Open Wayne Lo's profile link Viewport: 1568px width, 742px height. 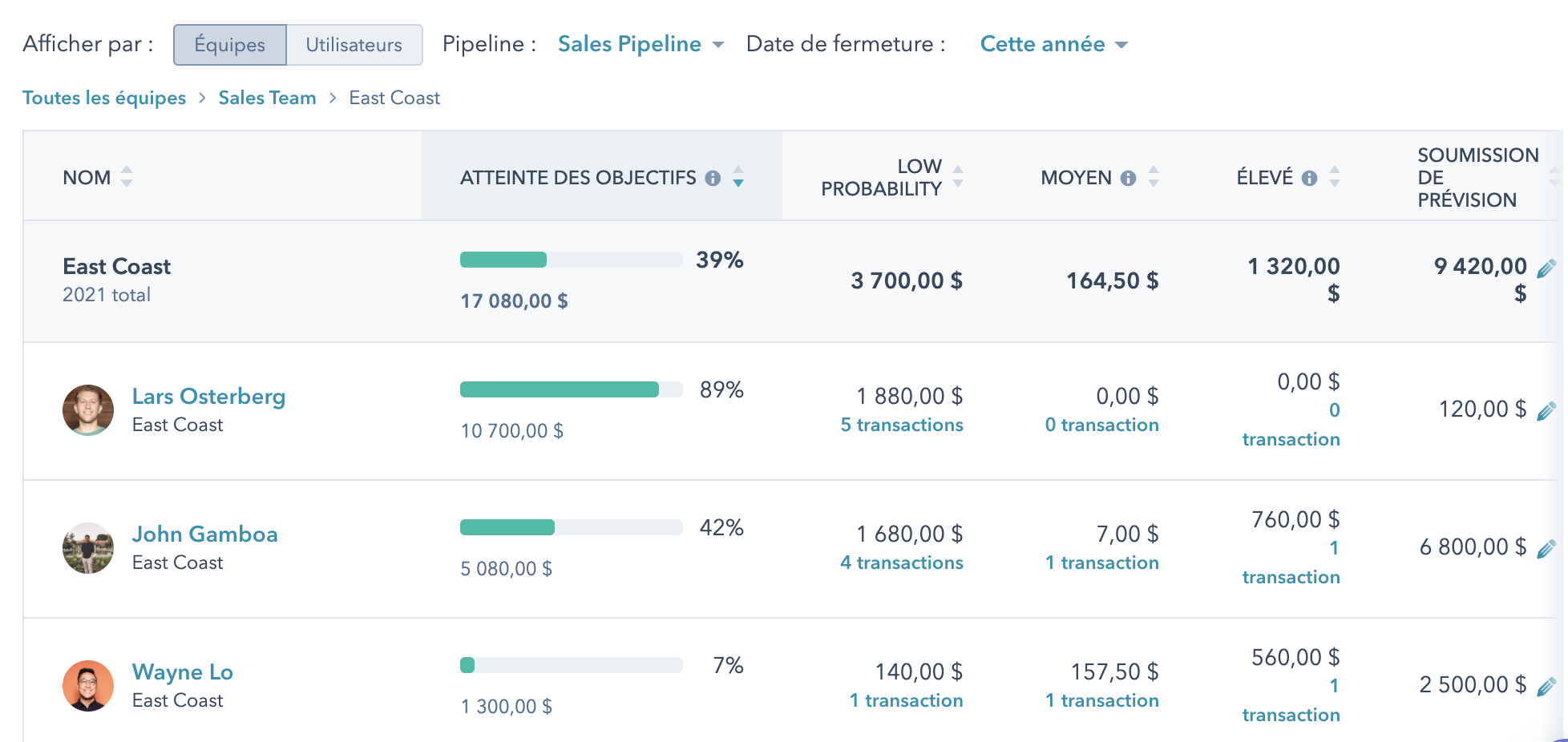[183, 672]
